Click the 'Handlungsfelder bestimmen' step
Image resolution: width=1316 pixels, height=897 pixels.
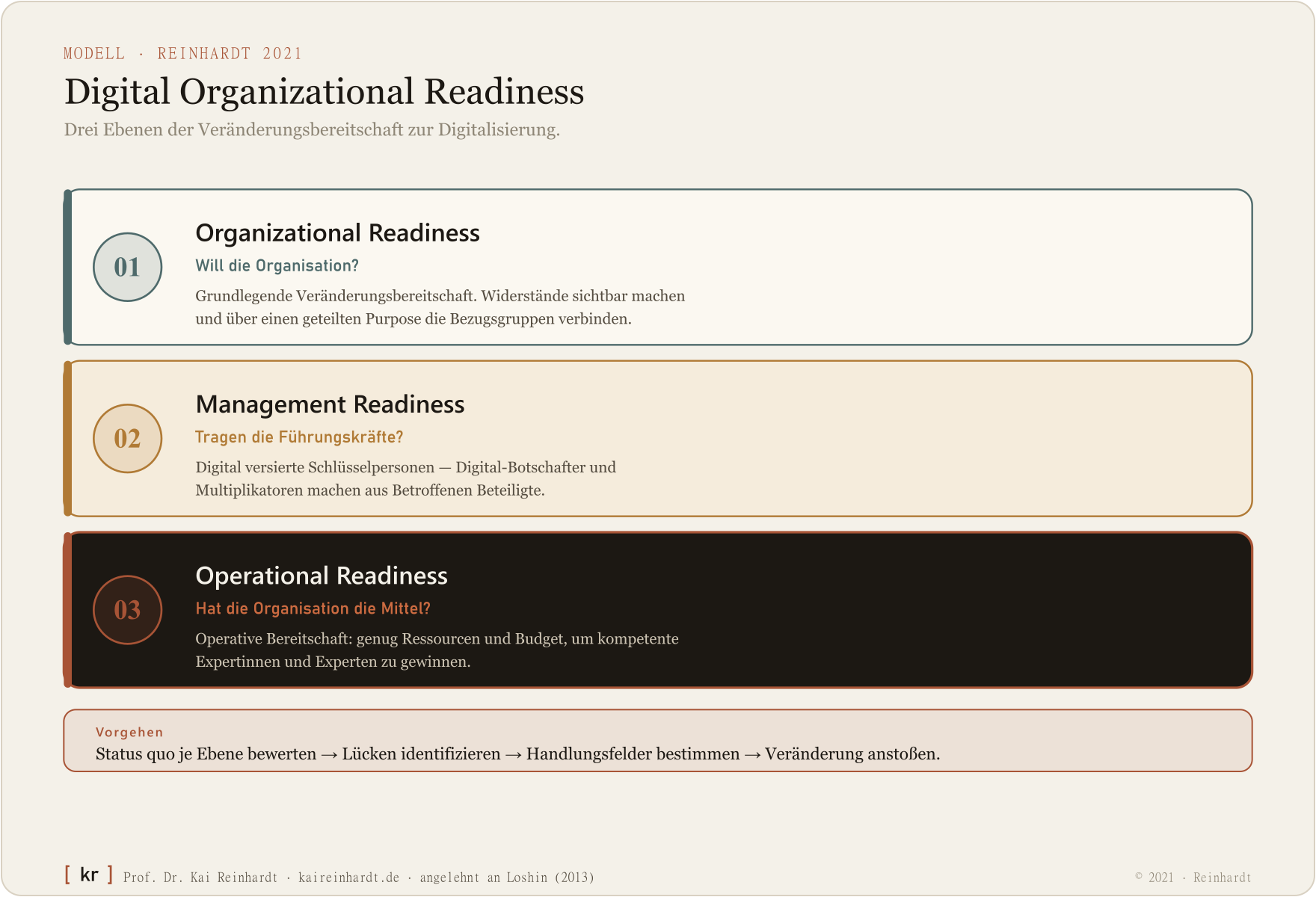tap(633, 754)
